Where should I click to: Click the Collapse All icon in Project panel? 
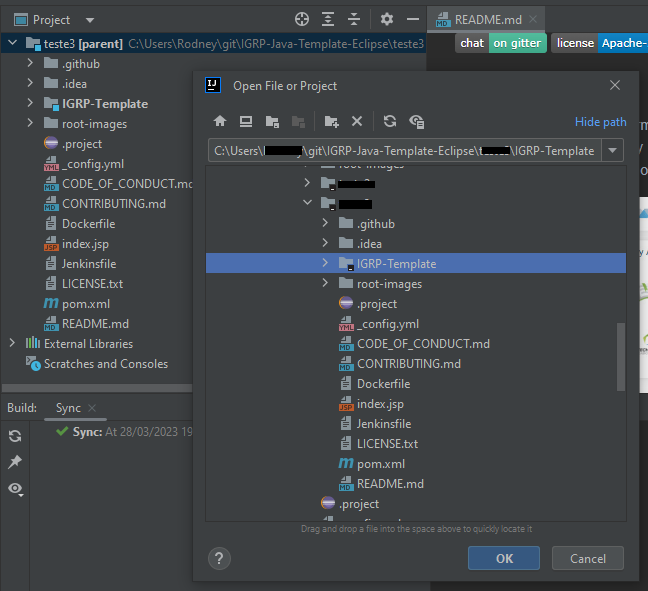point(354,19)
